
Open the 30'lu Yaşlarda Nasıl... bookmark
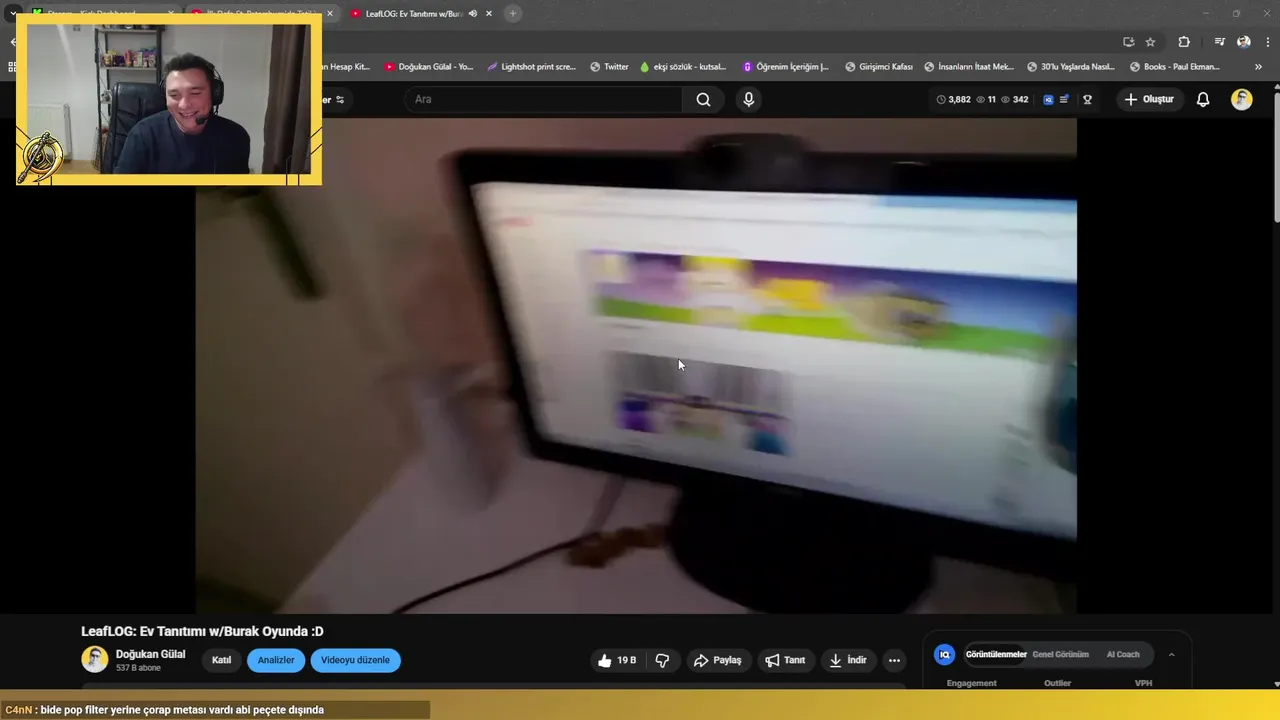pyautogui.click(x=1071, y=67)
